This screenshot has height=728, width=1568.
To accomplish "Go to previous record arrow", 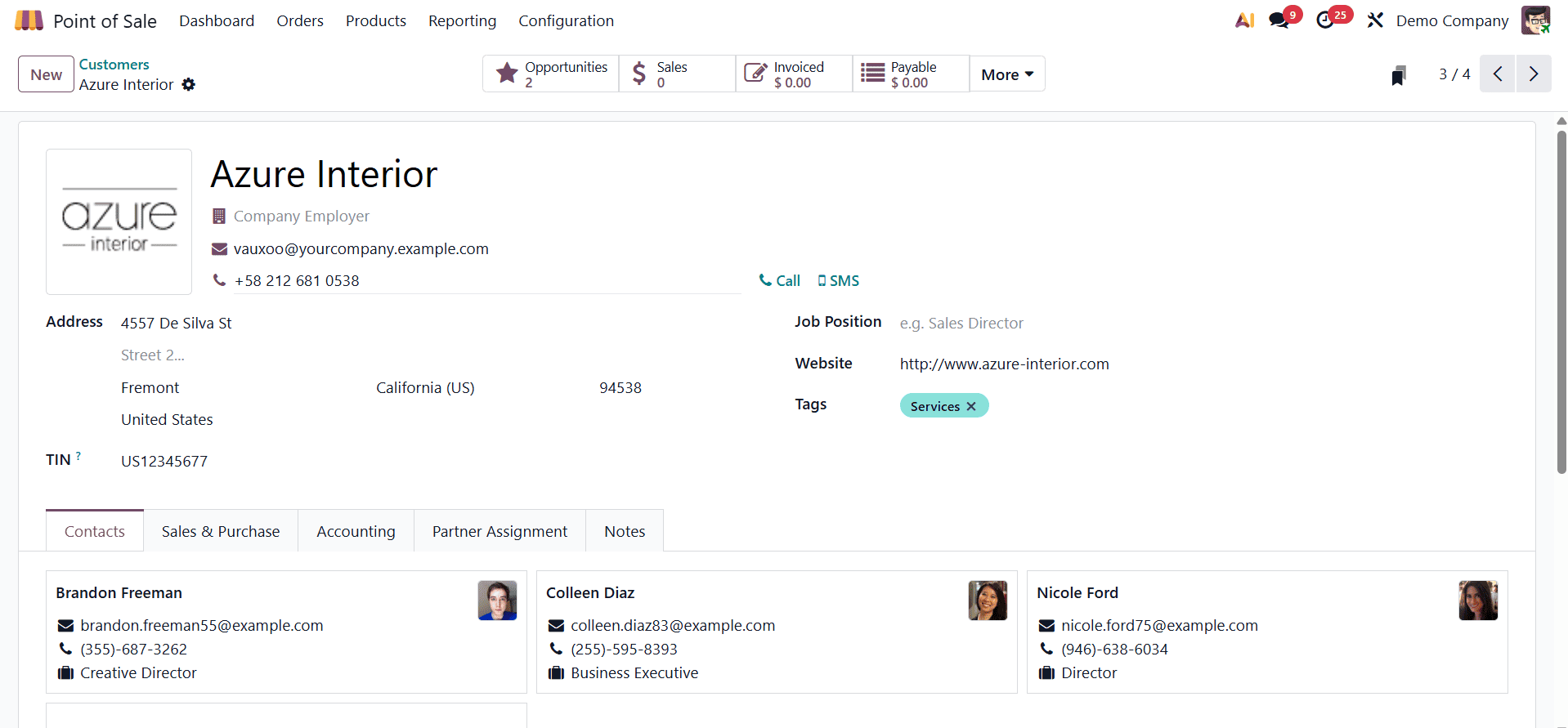I will click(x=1498, y=74).
